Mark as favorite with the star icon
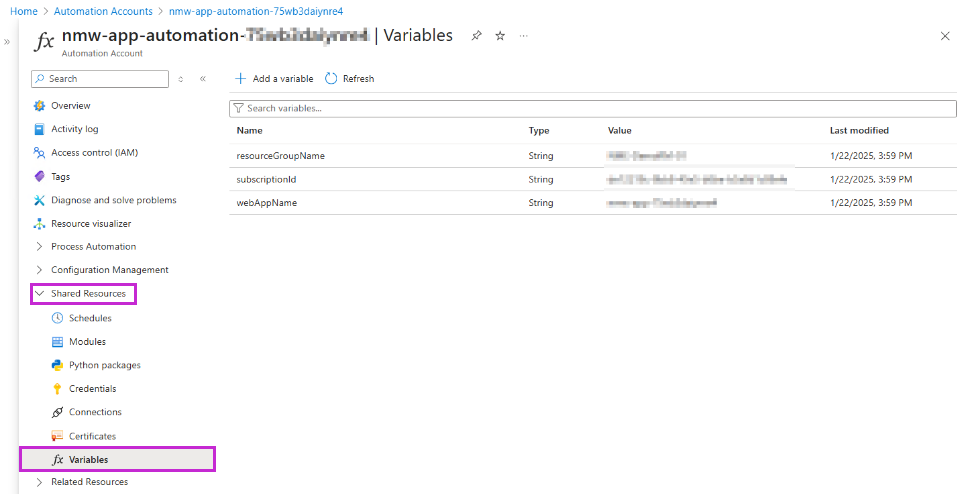 pyautogui.click(x=500, y=36)
